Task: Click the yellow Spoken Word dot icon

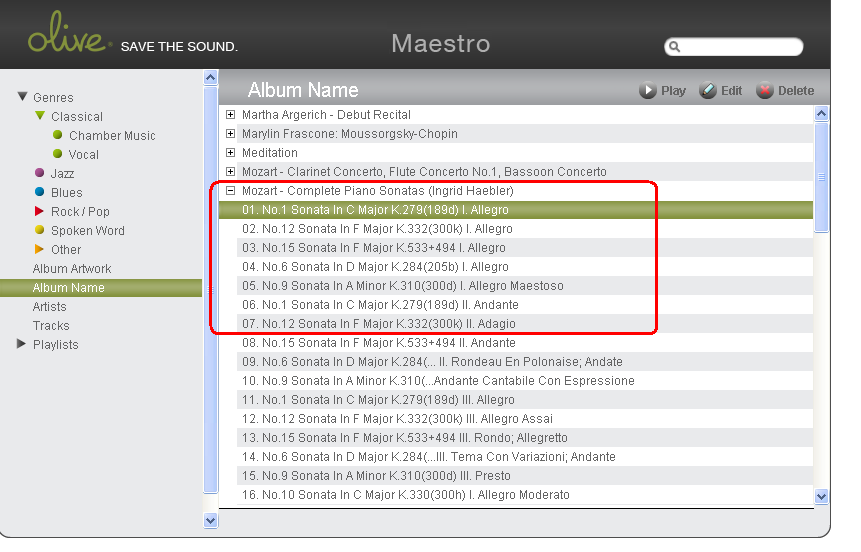Action: click(40, 230)
